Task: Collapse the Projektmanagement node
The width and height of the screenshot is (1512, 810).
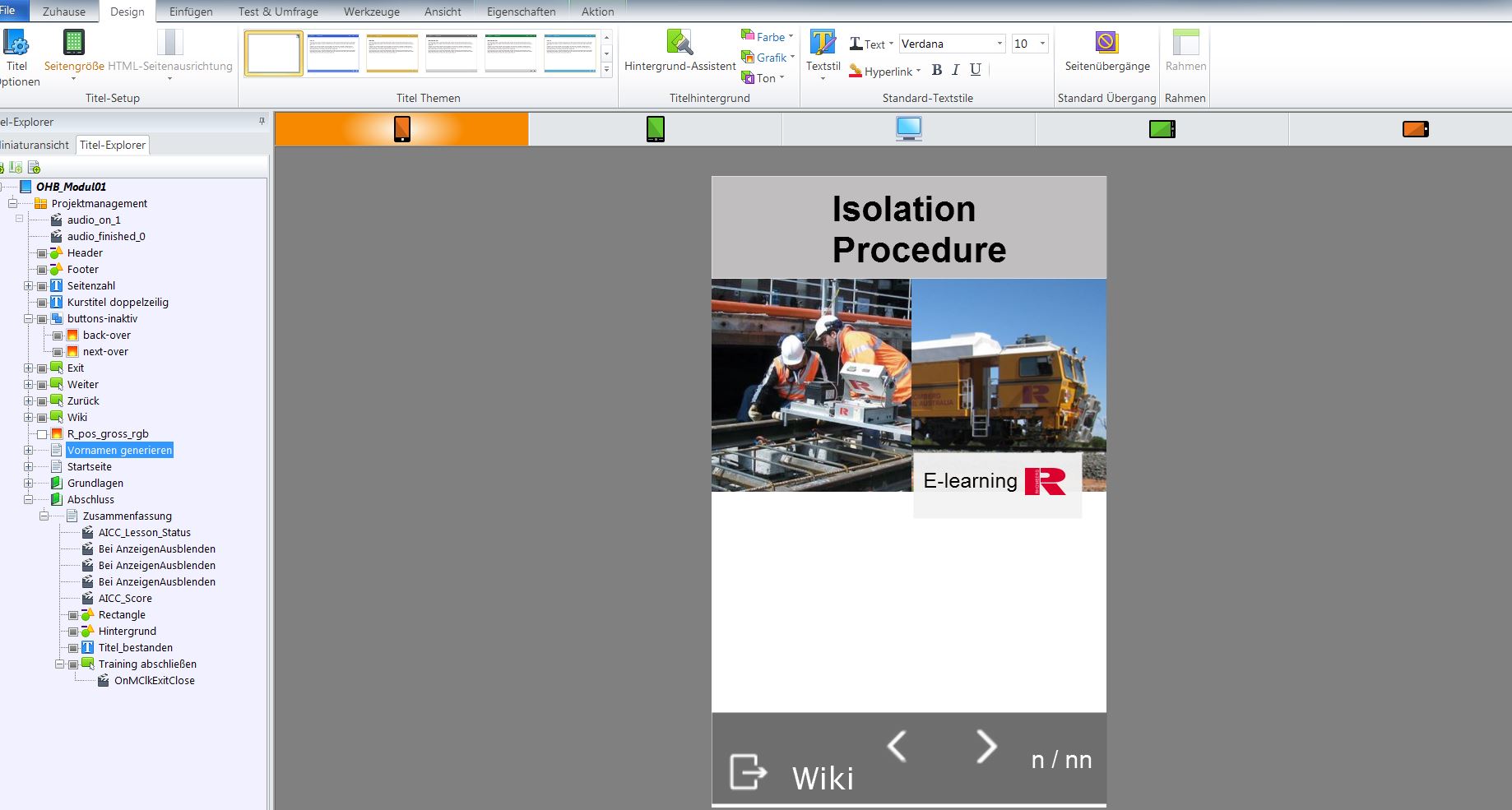Action: point(12,203)
